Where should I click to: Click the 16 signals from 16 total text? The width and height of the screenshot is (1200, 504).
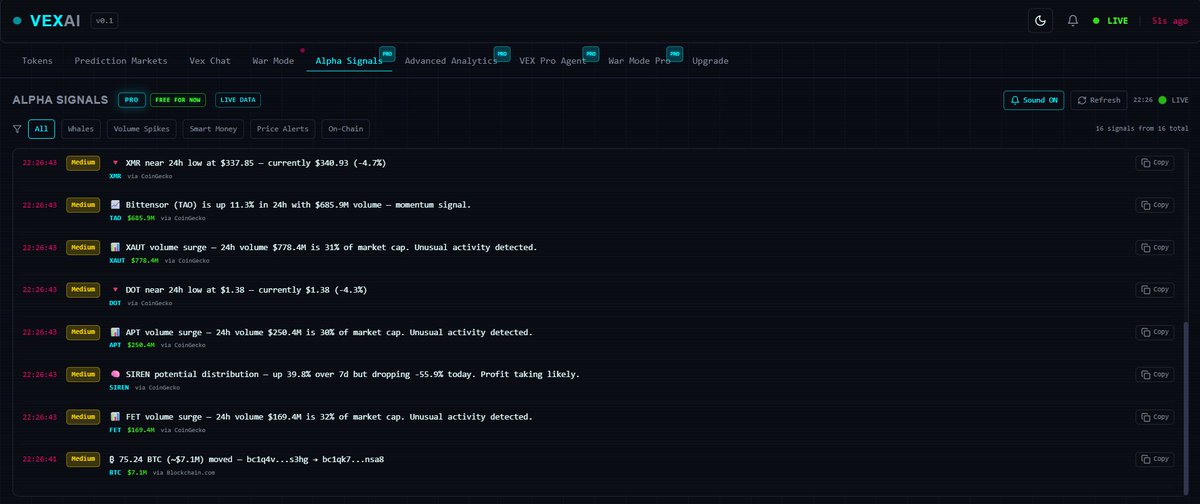1142,129
